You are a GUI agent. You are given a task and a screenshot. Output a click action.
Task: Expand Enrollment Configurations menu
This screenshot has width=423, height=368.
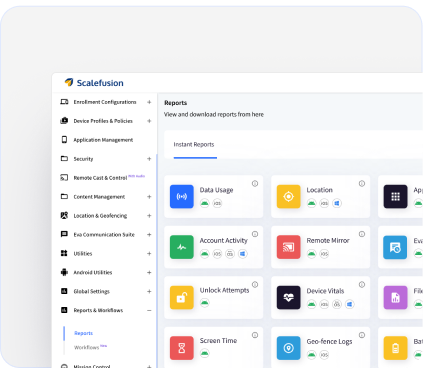149,102
